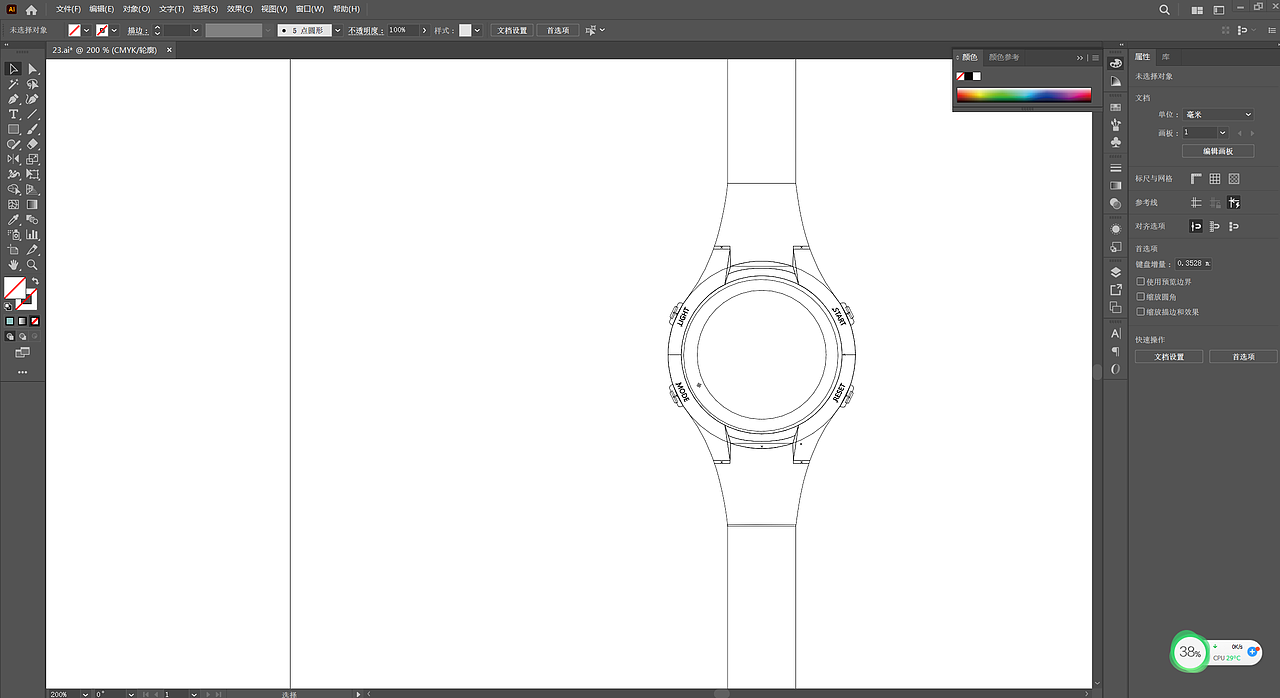The width and height of the screenshot is (1280, 698).
Task: Switch to 库 tab
Action: [x=1166, y=57]
